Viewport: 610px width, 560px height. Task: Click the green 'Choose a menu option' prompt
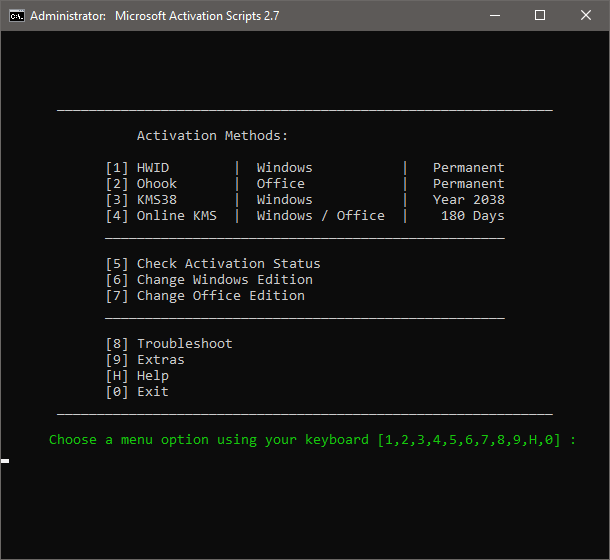click(312, 440)
